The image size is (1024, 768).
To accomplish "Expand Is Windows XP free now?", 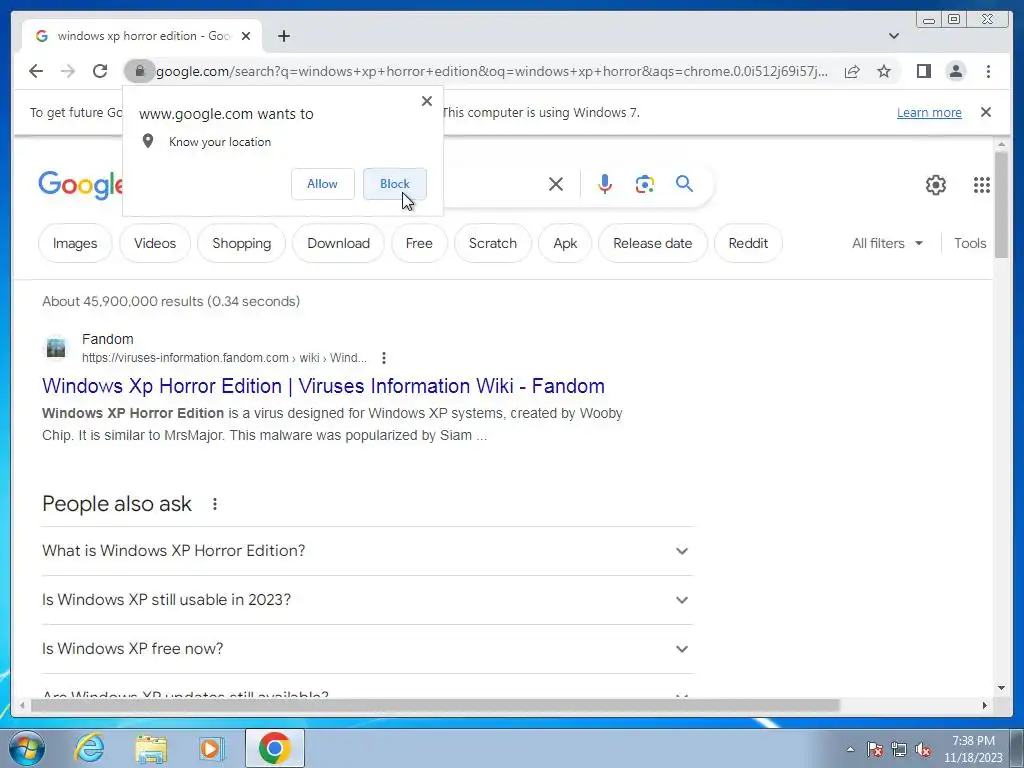I will click(x=367, y=648).
